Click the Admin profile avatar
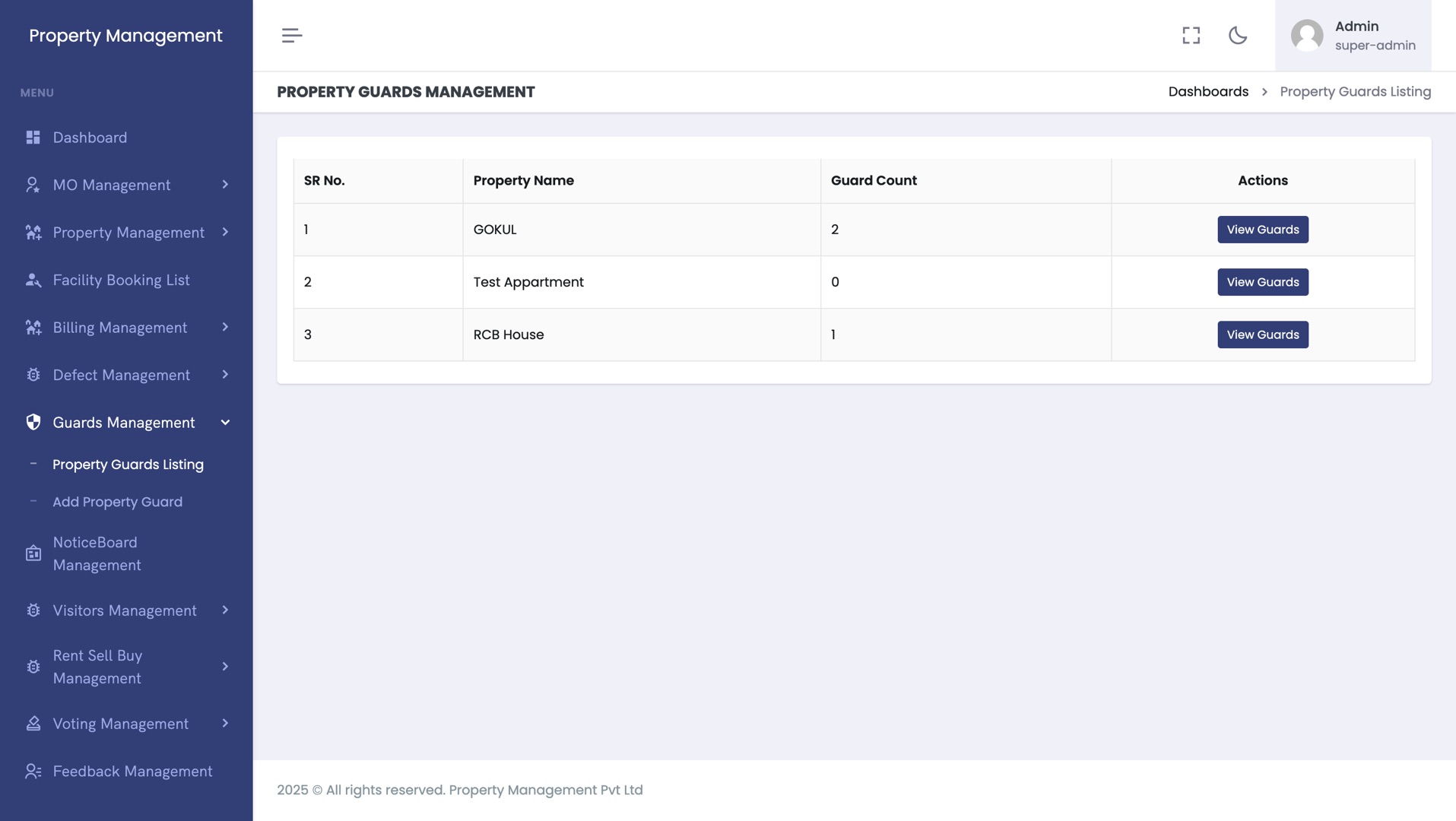 pos(1307,36)
